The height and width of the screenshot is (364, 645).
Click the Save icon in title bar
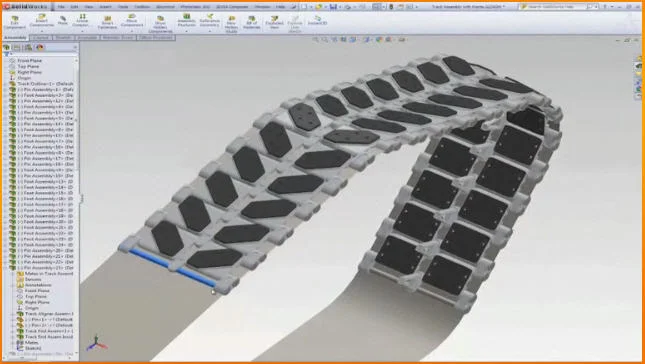click(x=333, y=7)
